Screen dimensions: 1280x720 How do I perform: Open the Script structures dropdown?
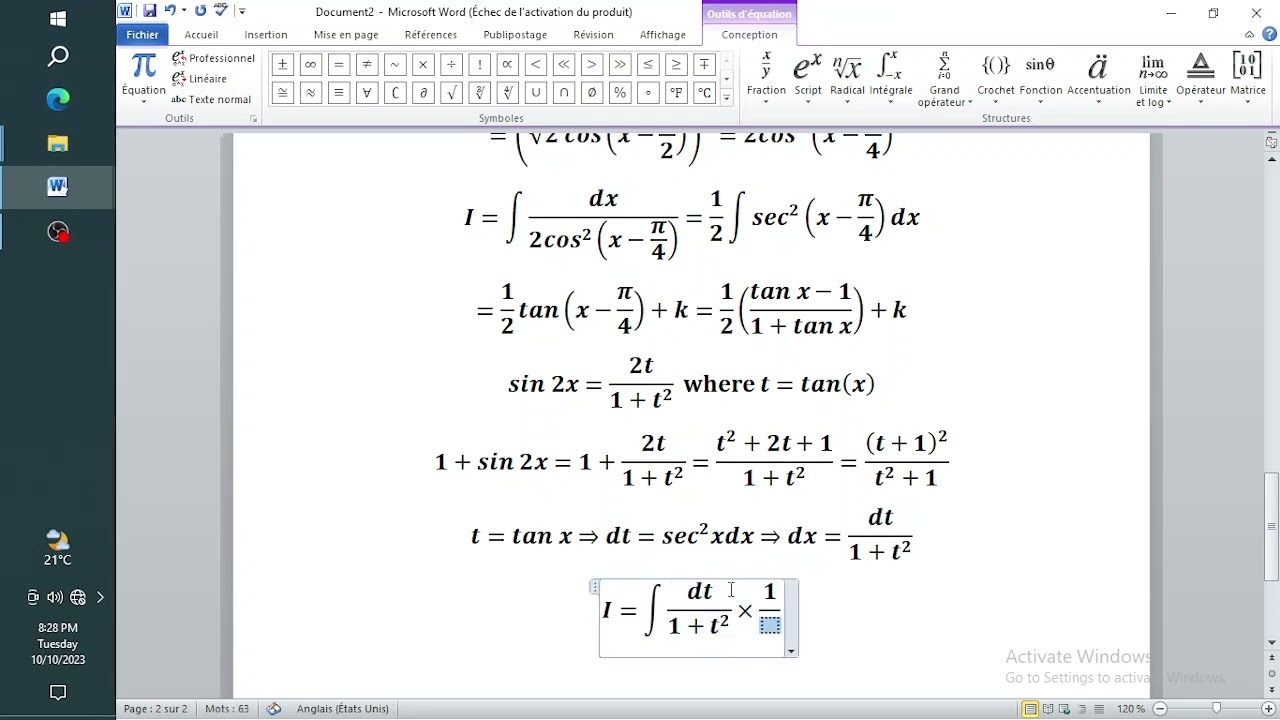[808, 78]
